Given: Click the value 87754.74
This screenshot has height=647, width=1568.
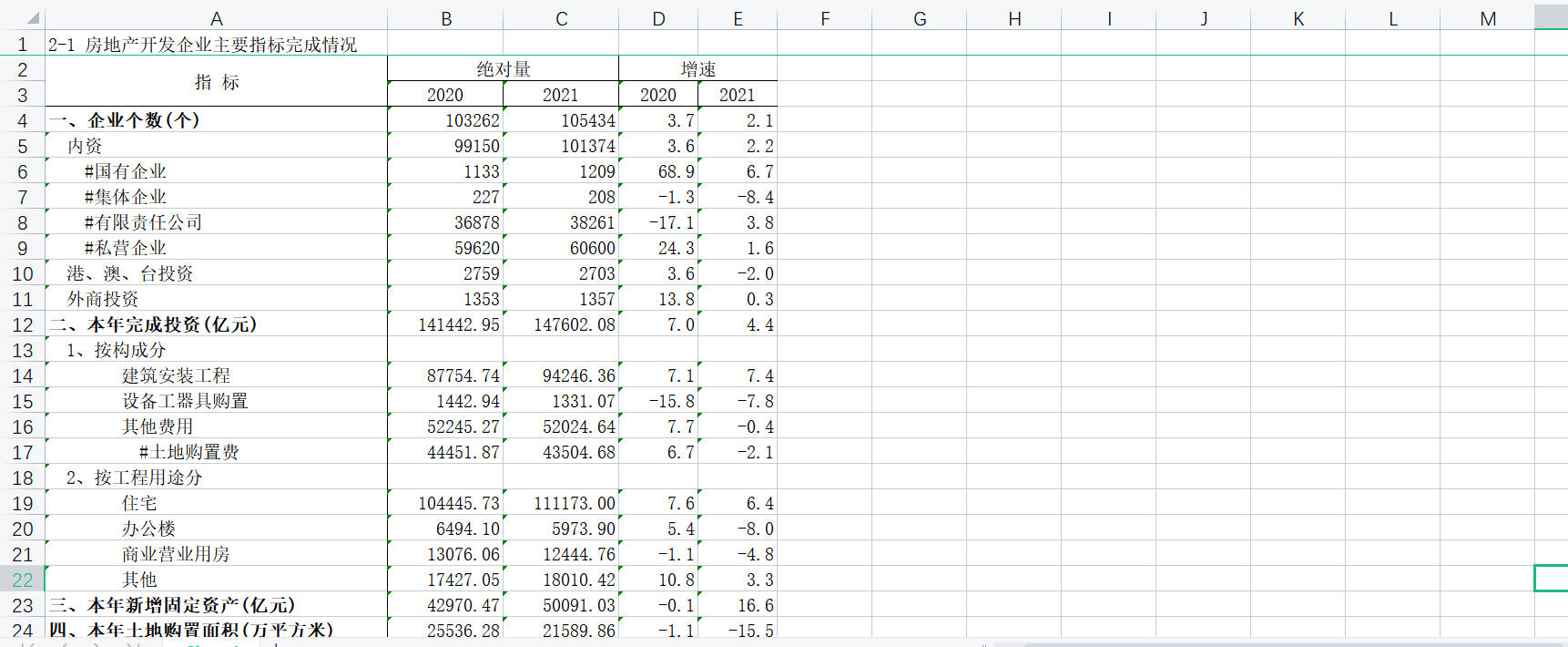Looking at the screenshot, I should point(463,375).
